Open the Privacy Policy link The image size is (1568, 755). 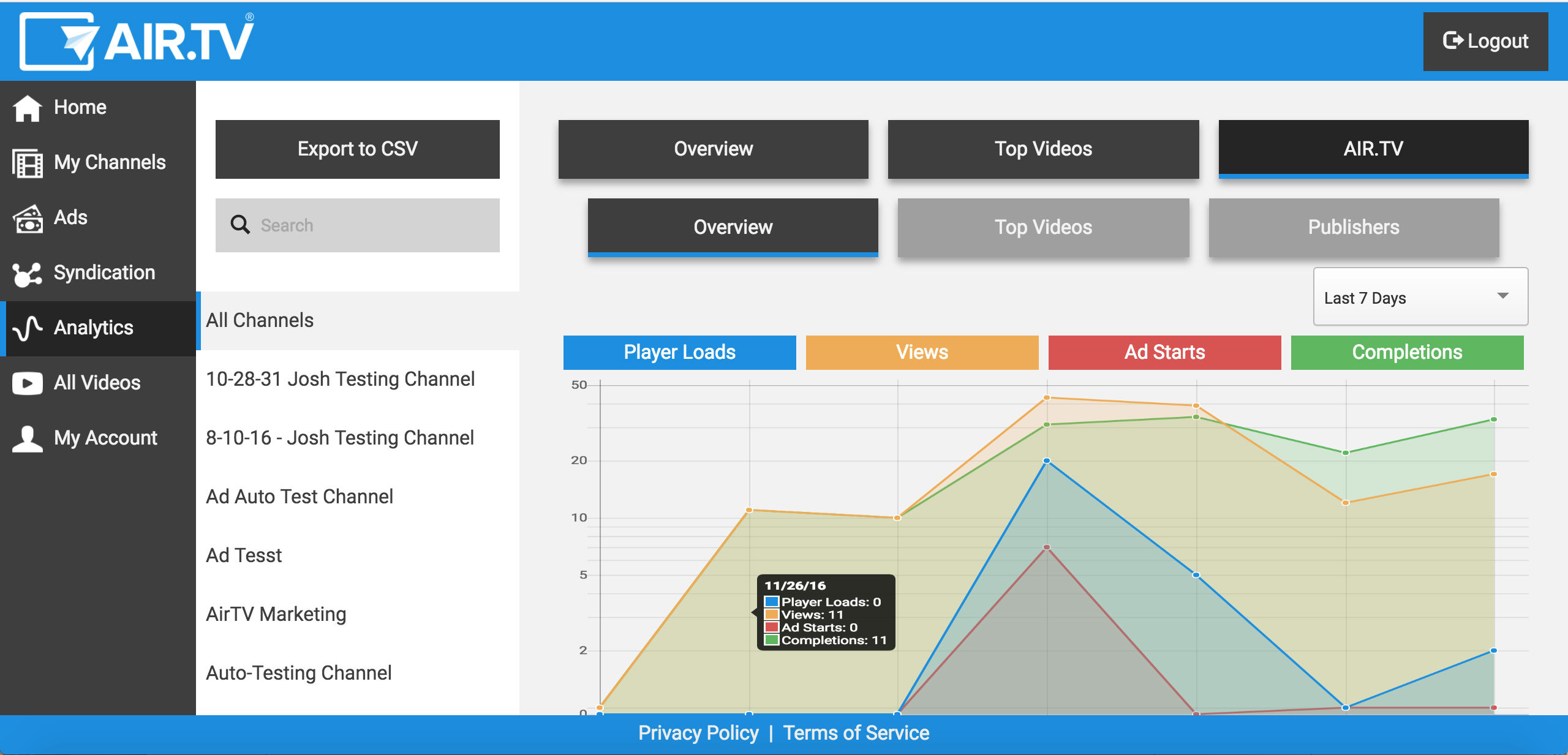coord(698,733)
